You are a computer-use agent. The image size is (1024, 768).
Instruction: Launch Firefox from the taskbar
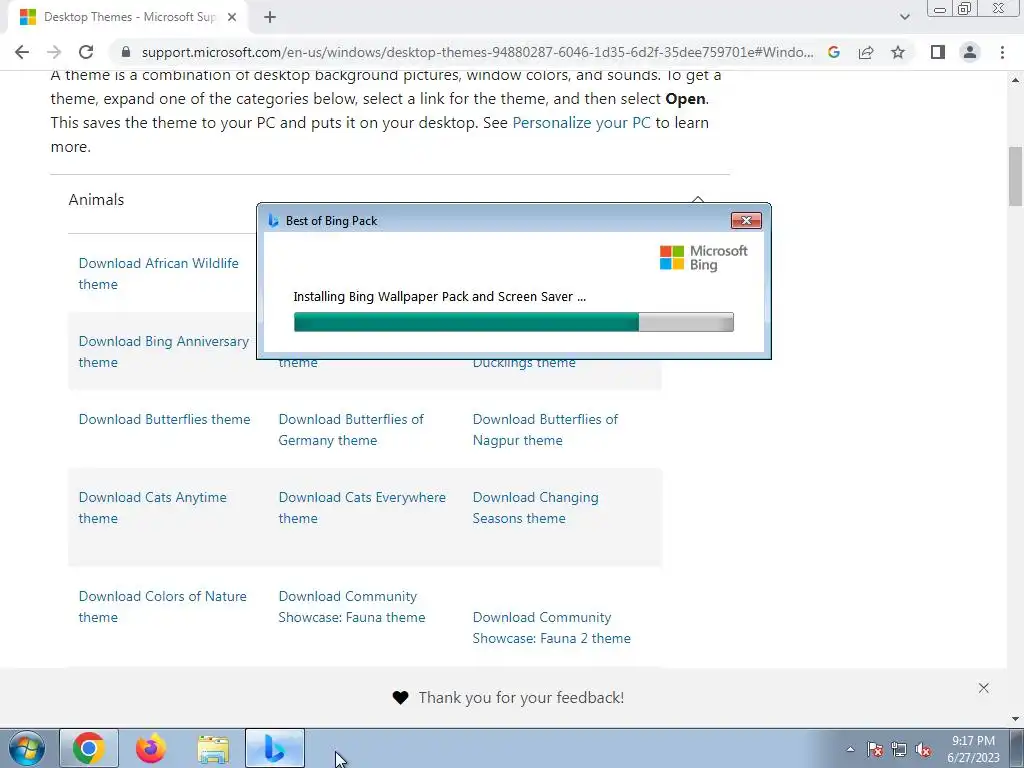[x=151, y=748]
